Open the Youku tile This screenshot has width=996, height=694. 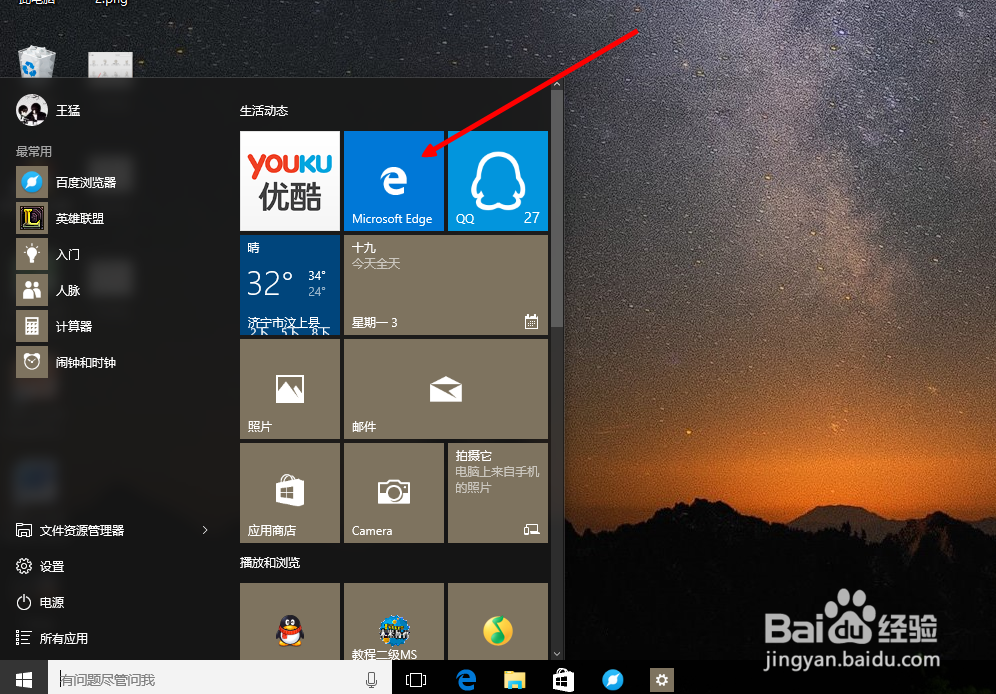[290, 181]
